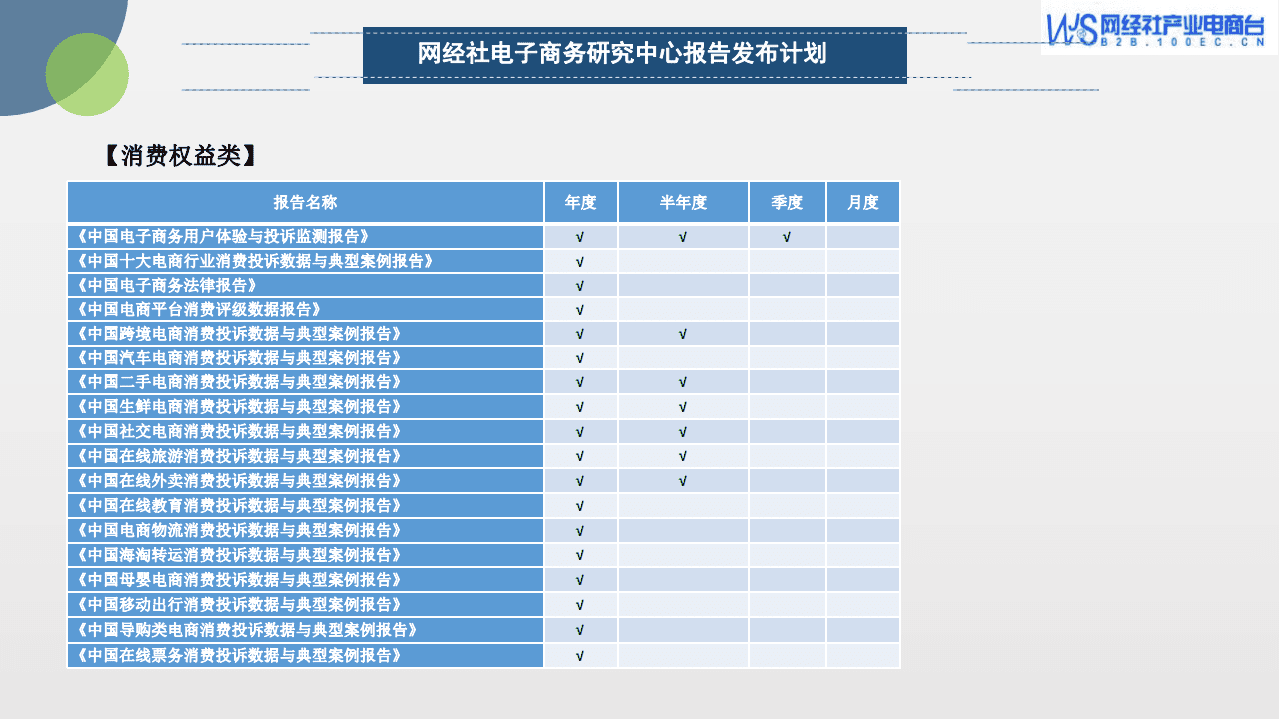
Task: Click the 季度 column header
Action: 786,201
